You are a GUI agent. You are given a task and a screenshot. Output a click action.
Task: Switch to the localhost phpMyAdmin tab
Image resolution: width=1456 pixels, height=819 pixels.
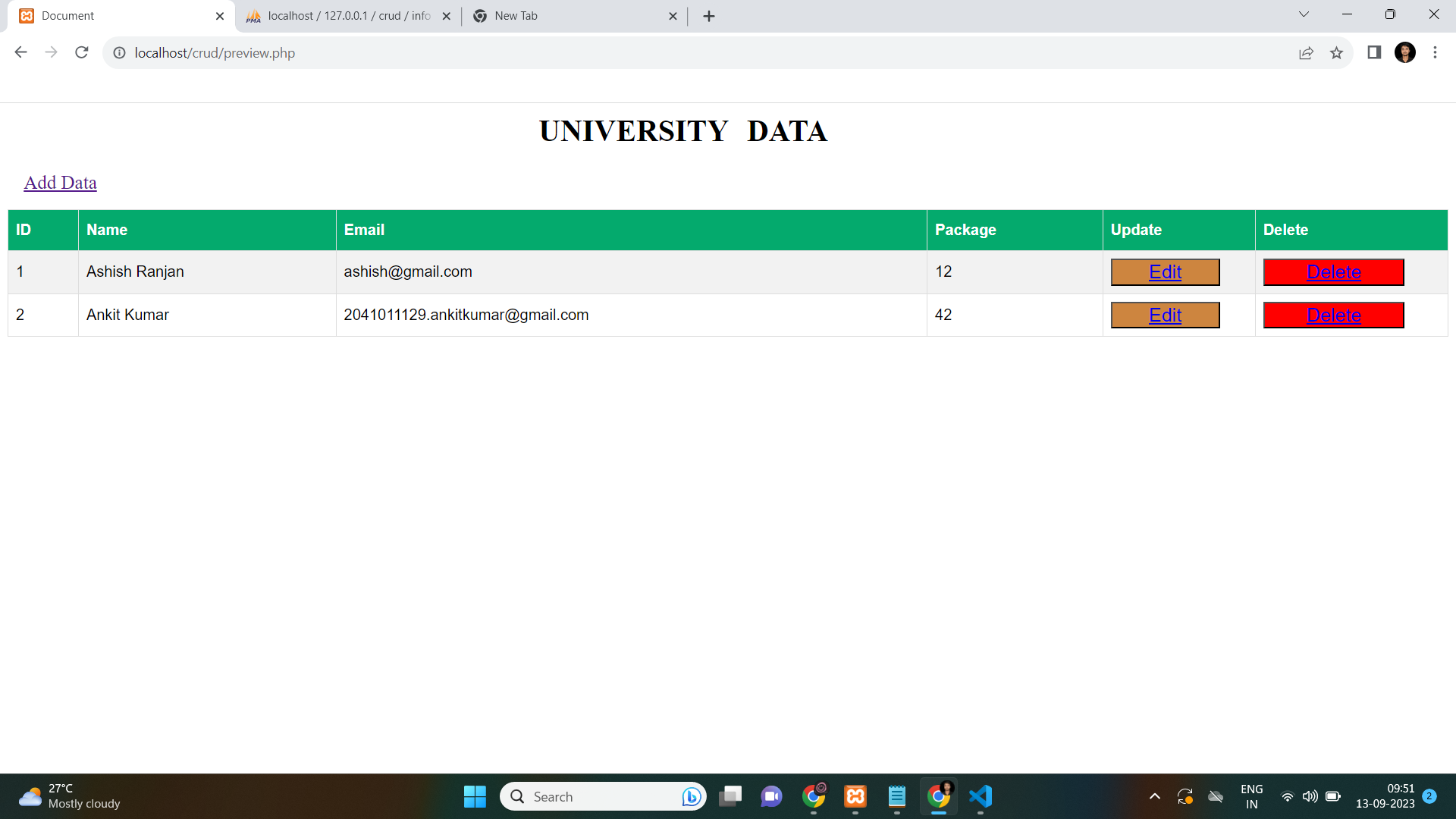pyautogui.click(x=341, y=15)
